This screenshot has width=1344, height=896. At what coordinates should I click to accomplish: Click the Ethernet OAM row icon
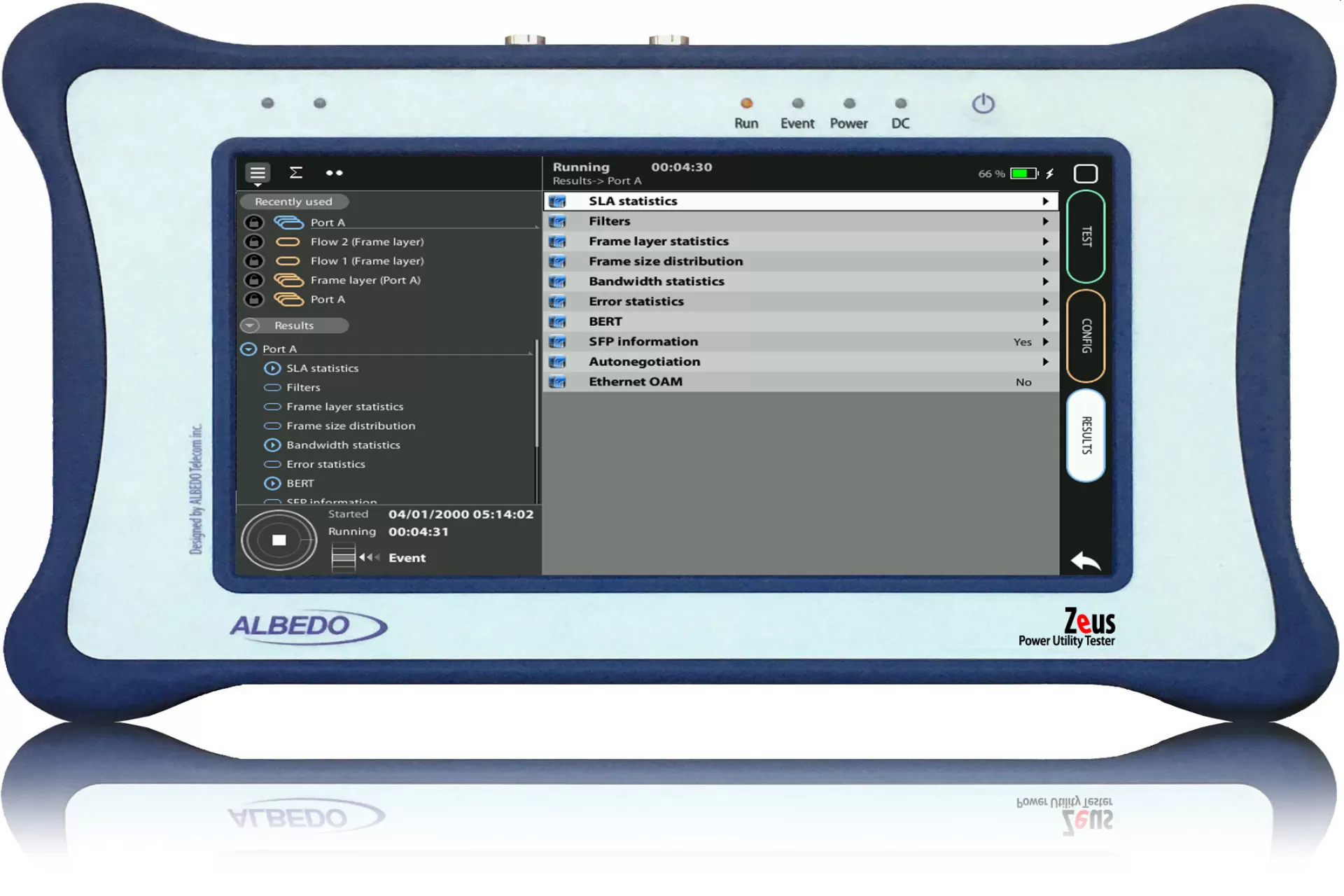(x=557, y=382)
